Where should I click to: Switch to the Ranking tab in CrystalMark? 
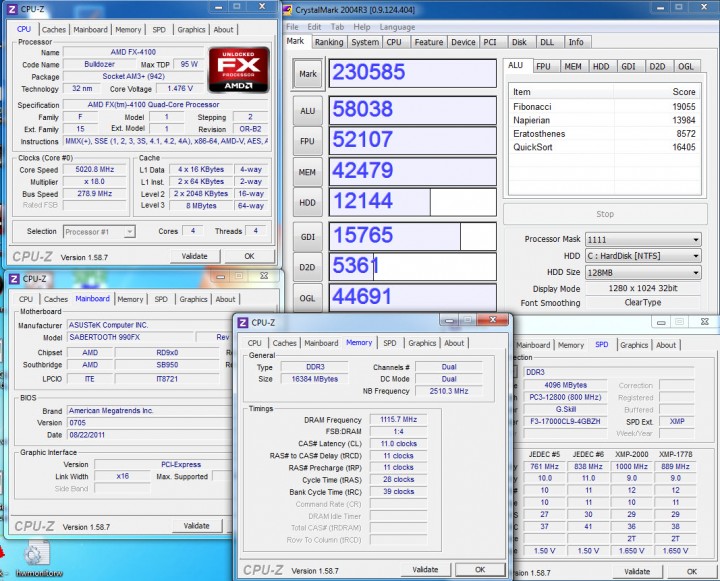(x=329, y=42)
